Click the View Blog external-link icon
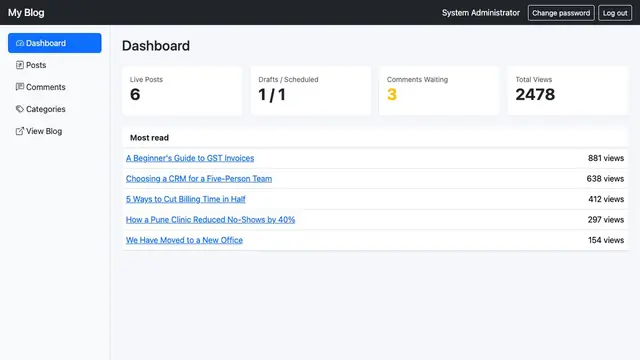 tap(20, 131)
